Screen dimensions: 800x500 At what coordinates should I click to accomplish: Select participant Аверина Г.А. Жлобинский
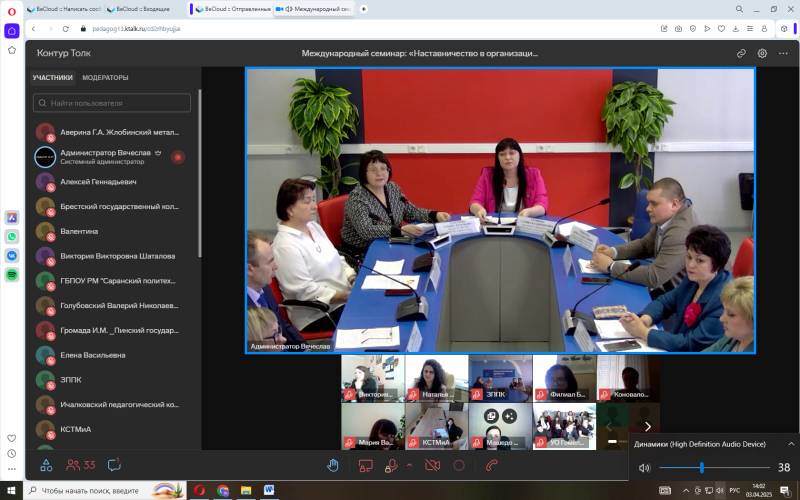pos(112,132)
